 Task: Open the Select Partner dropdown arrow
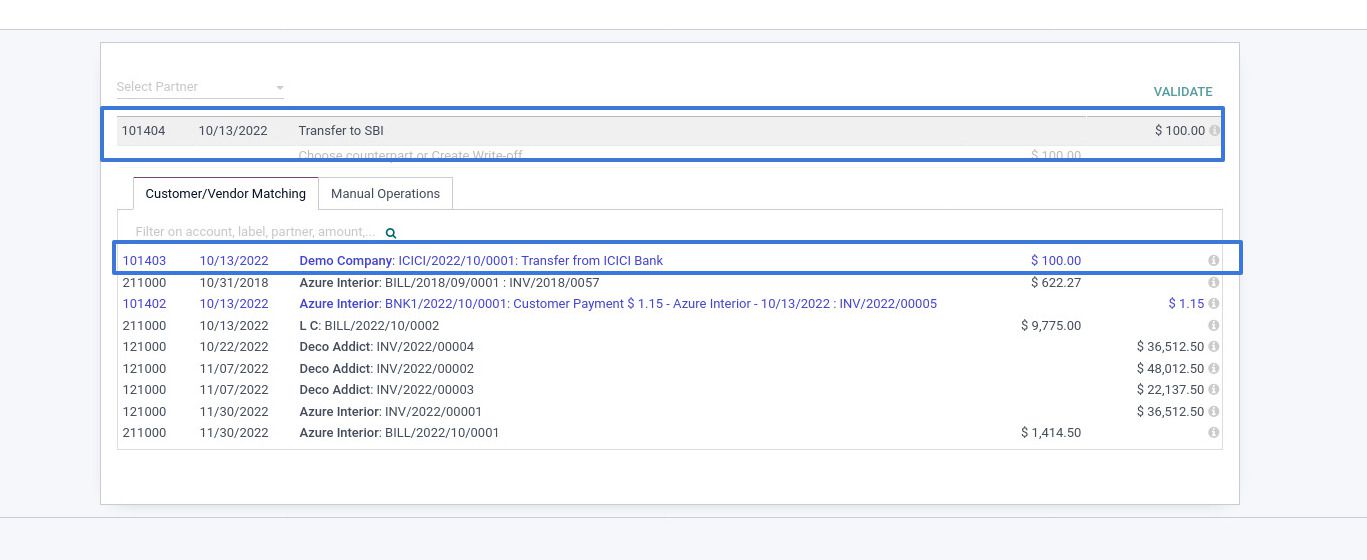pos(280,88)
